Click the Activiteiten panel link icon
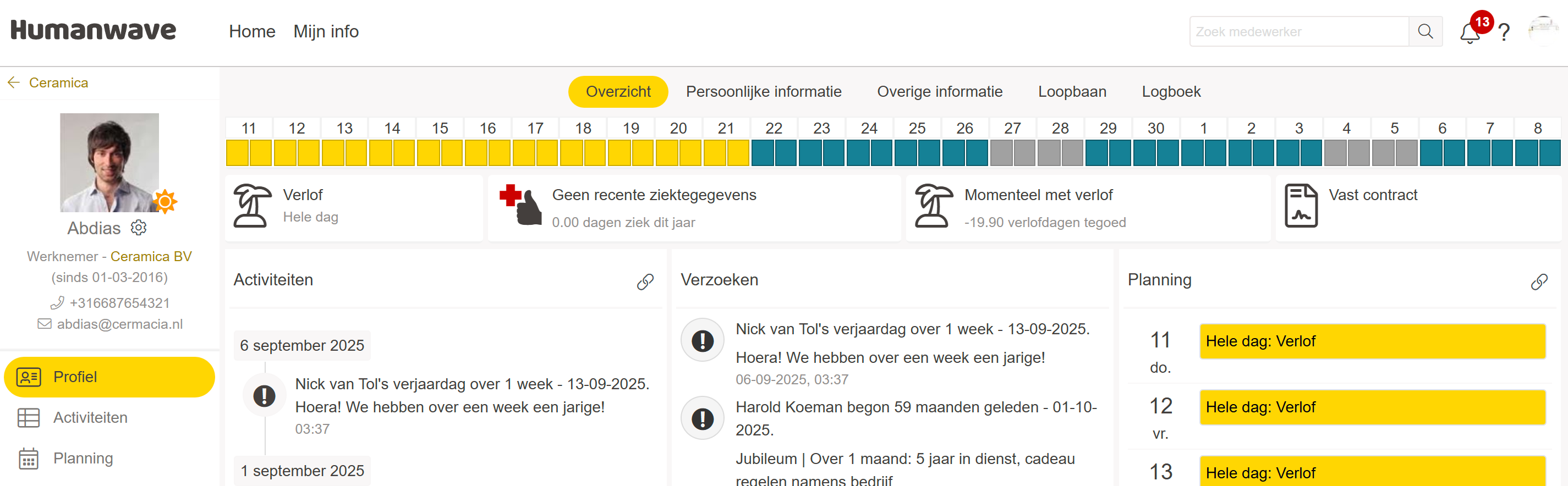The height and width of the screenshot is (486, 1568). pos(645,281)
